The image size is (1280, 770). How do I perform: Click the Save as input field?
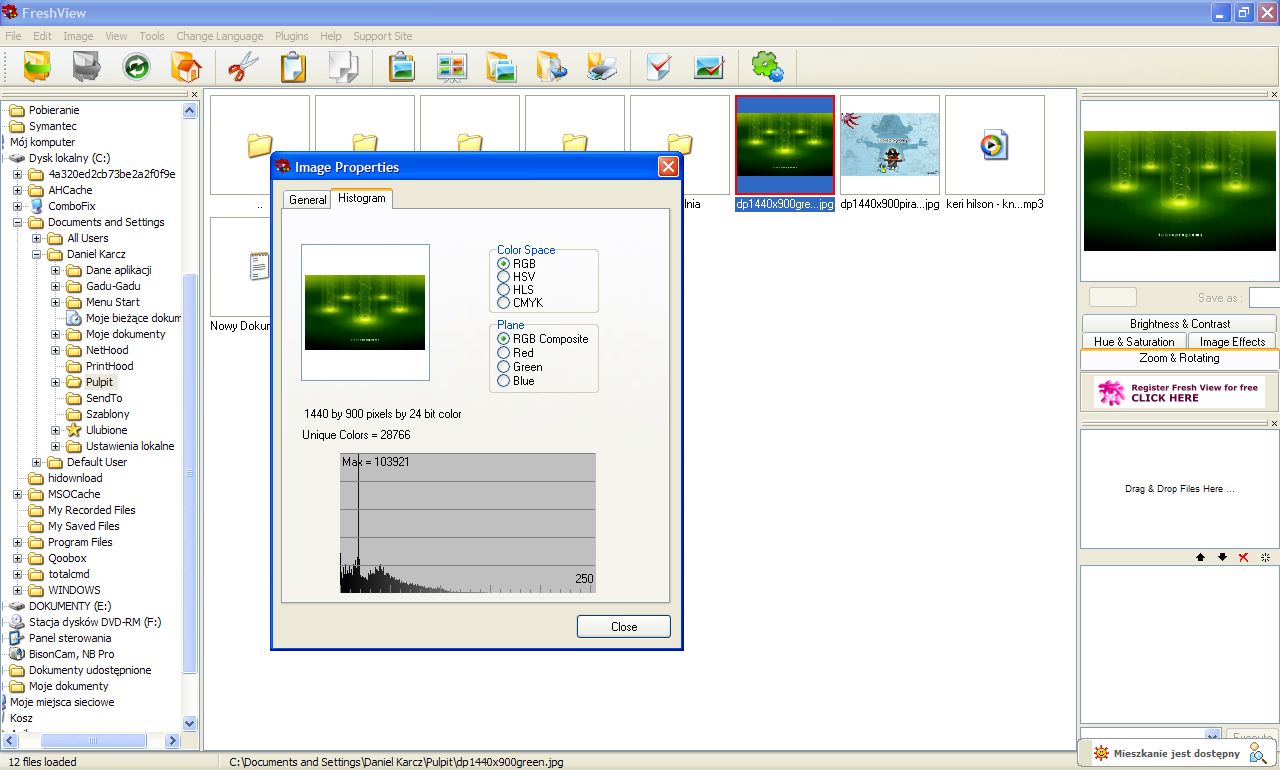[1264, 297]
